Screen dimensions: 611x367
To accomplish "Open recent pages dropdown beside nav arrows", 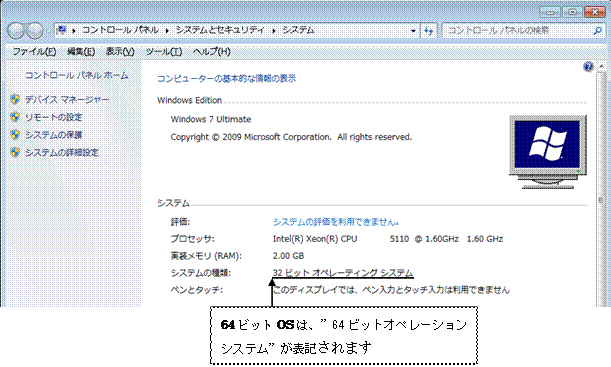I will point(48,31).
